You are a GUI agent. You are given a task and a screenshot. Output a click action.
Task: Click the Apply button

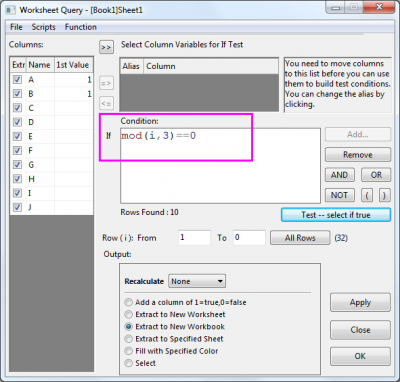coord(360,303)
